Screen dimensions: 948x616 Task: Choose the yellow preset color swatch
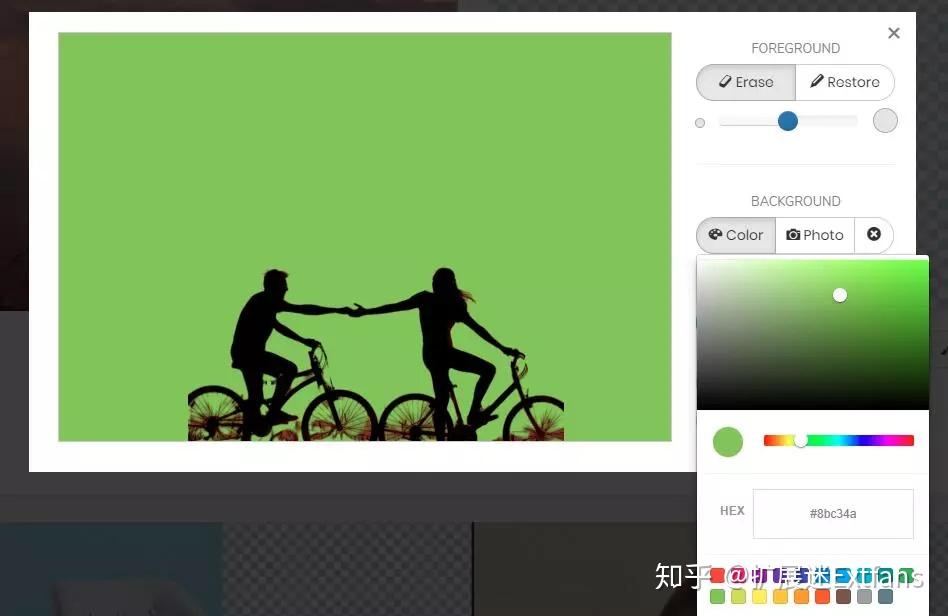[x=759, y=597]
